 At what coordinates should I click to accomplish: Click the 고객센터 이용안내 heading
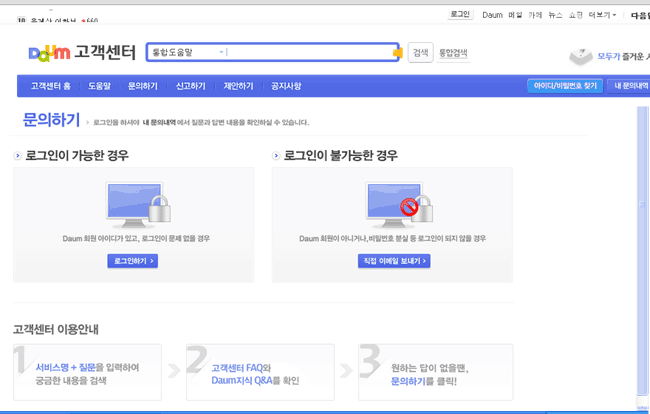click(56, 329)
